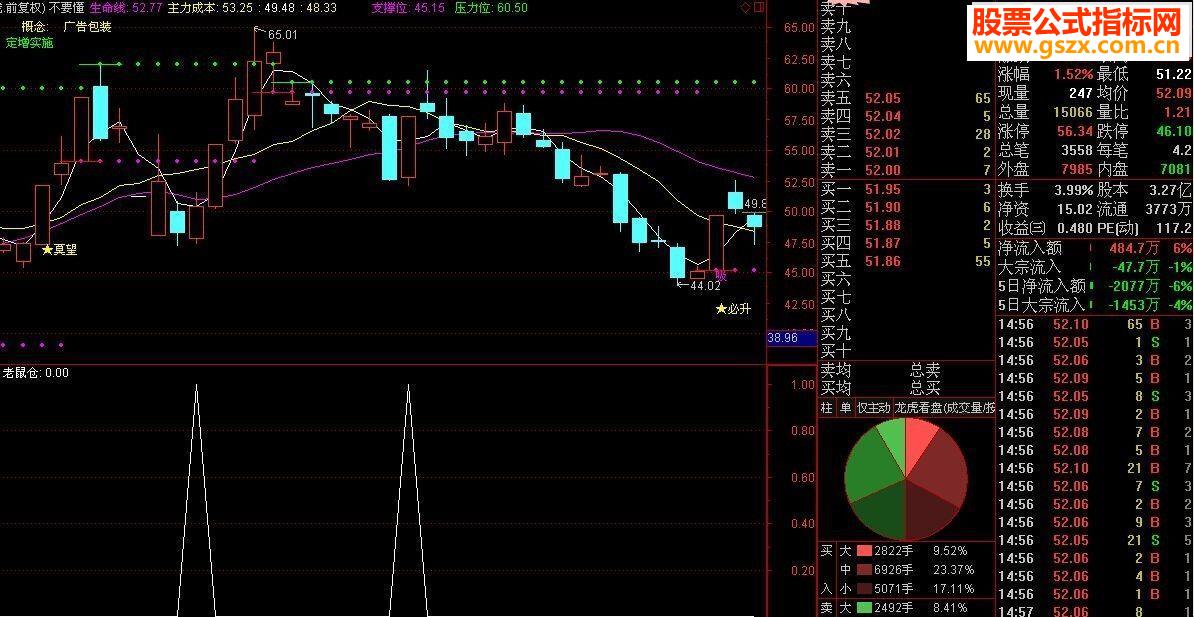1194x617 pixels.
Task: Click the 卖一 price 52.00
Action: (x=883, y=170)
